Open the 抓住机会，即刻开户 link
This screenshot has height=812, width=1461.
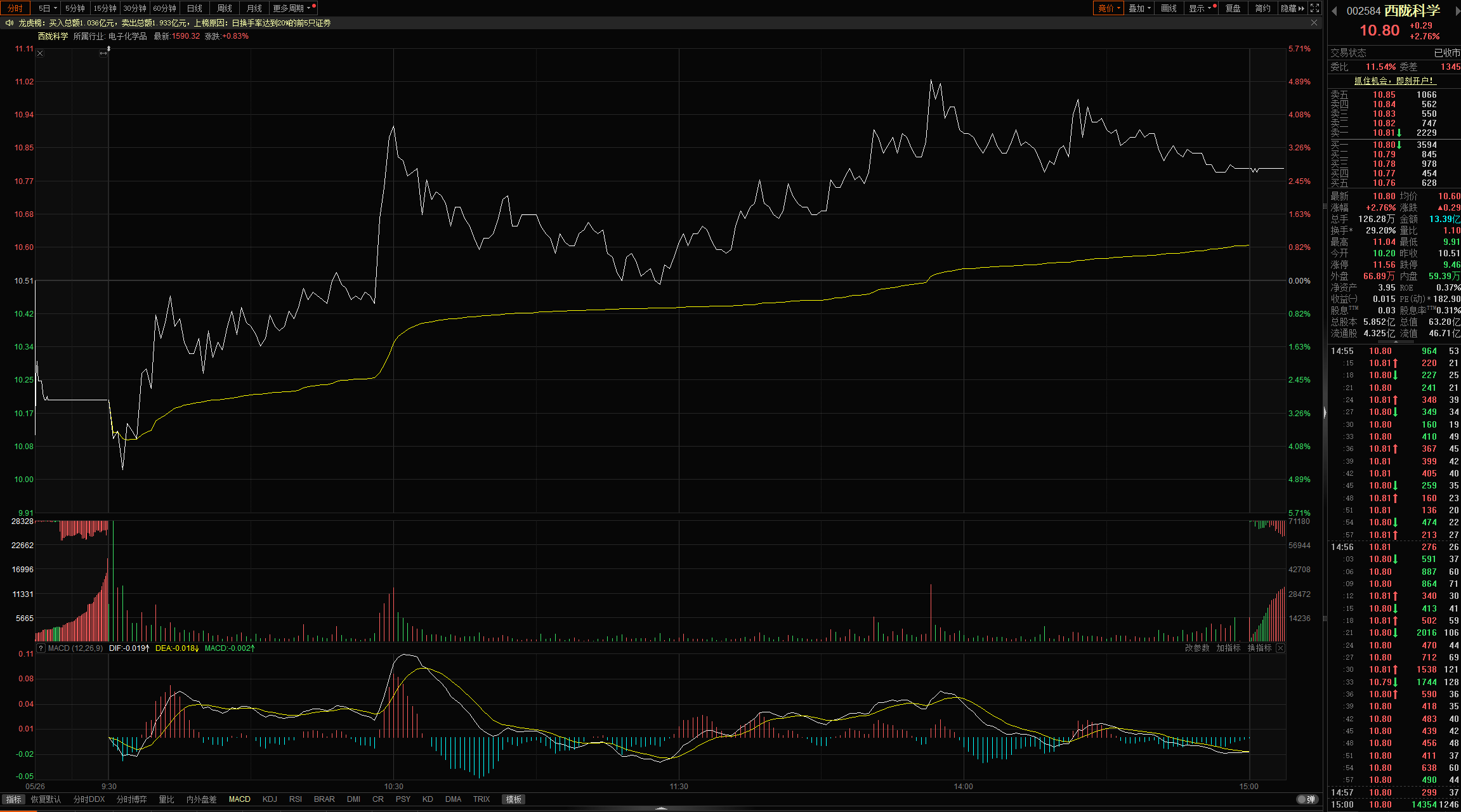[x=1394, y=81]
